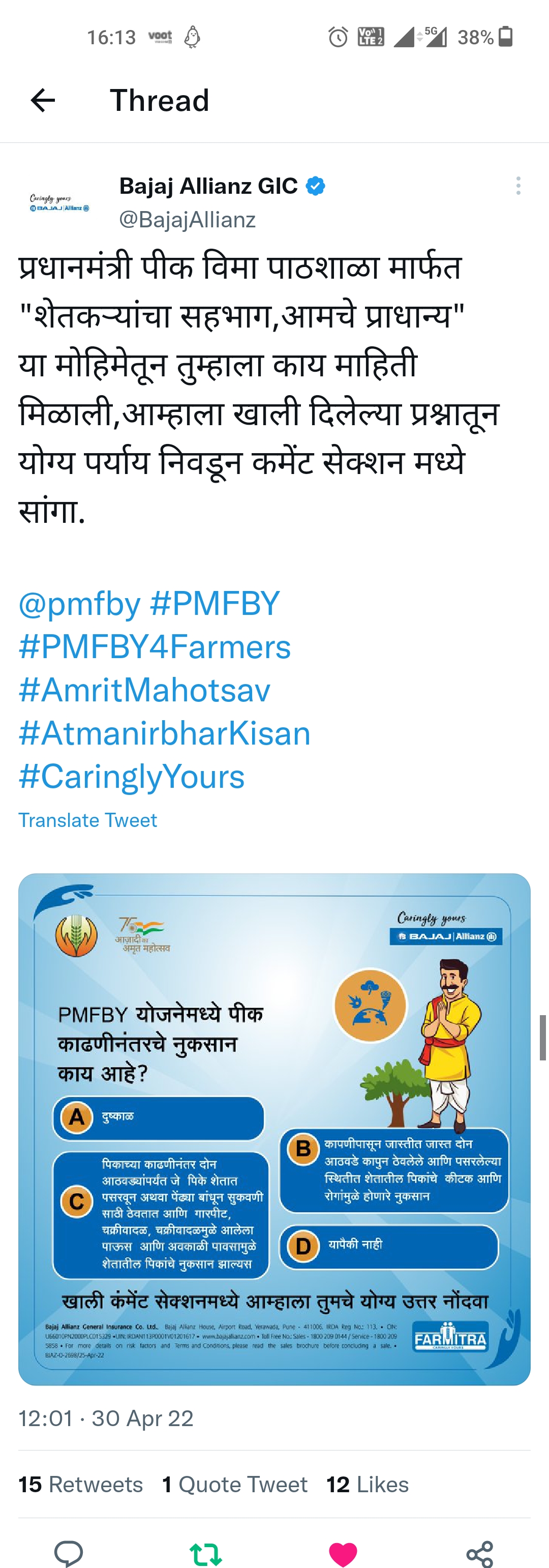Open the PMFBY quiz image
The height and width of the screenshot is (1568, 549).
[274, 1130]
